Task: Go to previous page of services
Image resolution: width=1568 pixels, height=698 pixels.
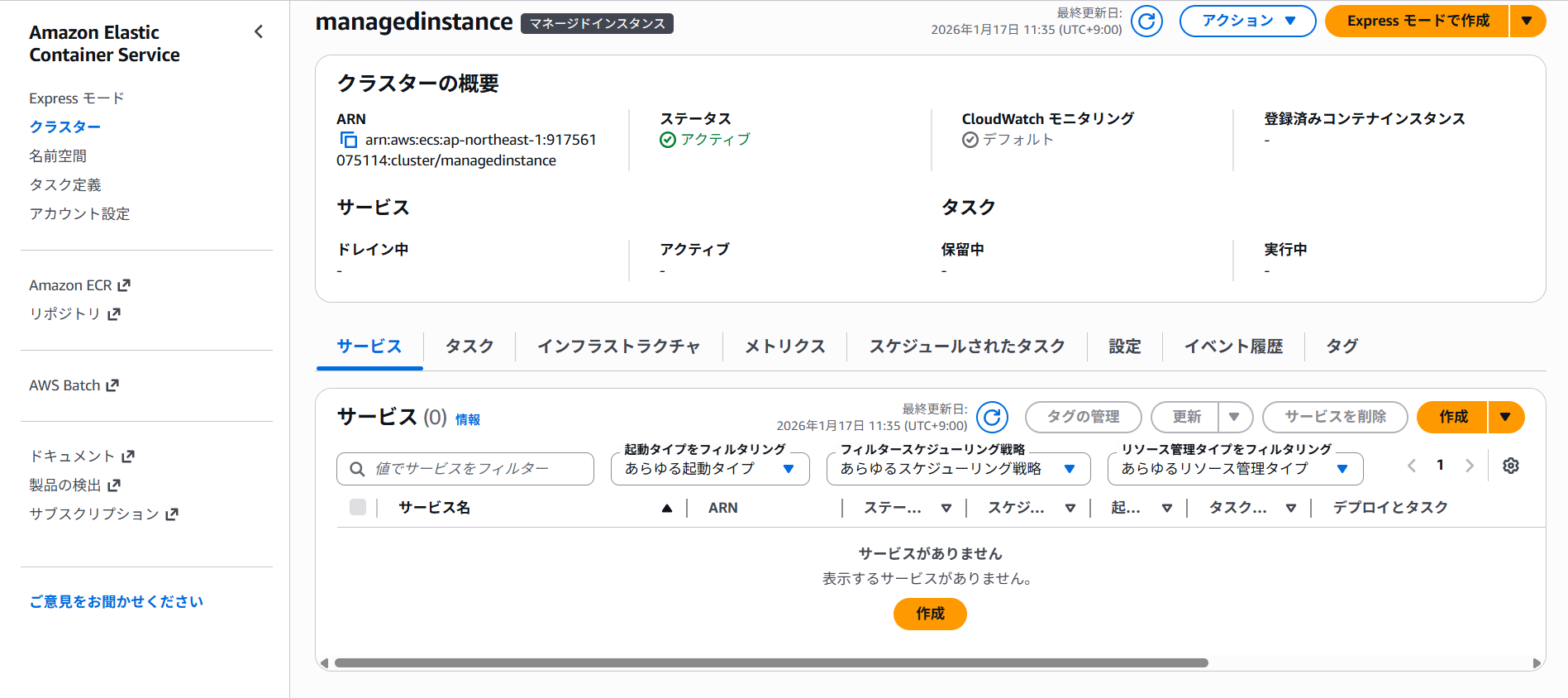Action: coord(1412,466)
